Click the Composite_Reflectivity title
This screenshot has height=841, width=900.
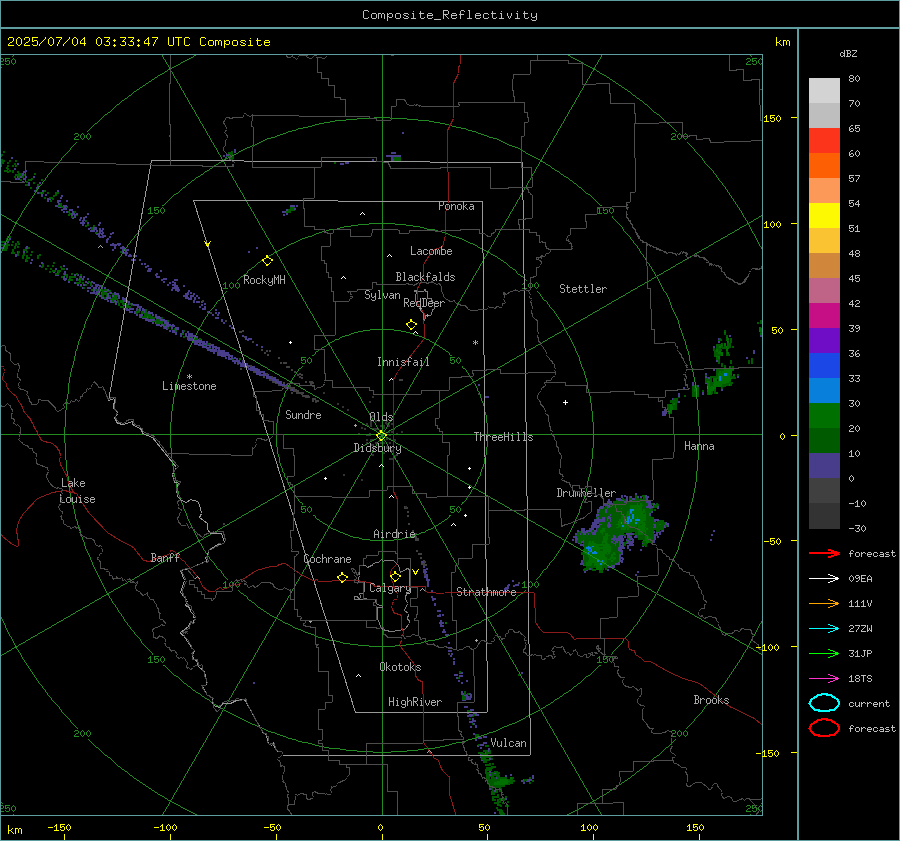(450, 15)
